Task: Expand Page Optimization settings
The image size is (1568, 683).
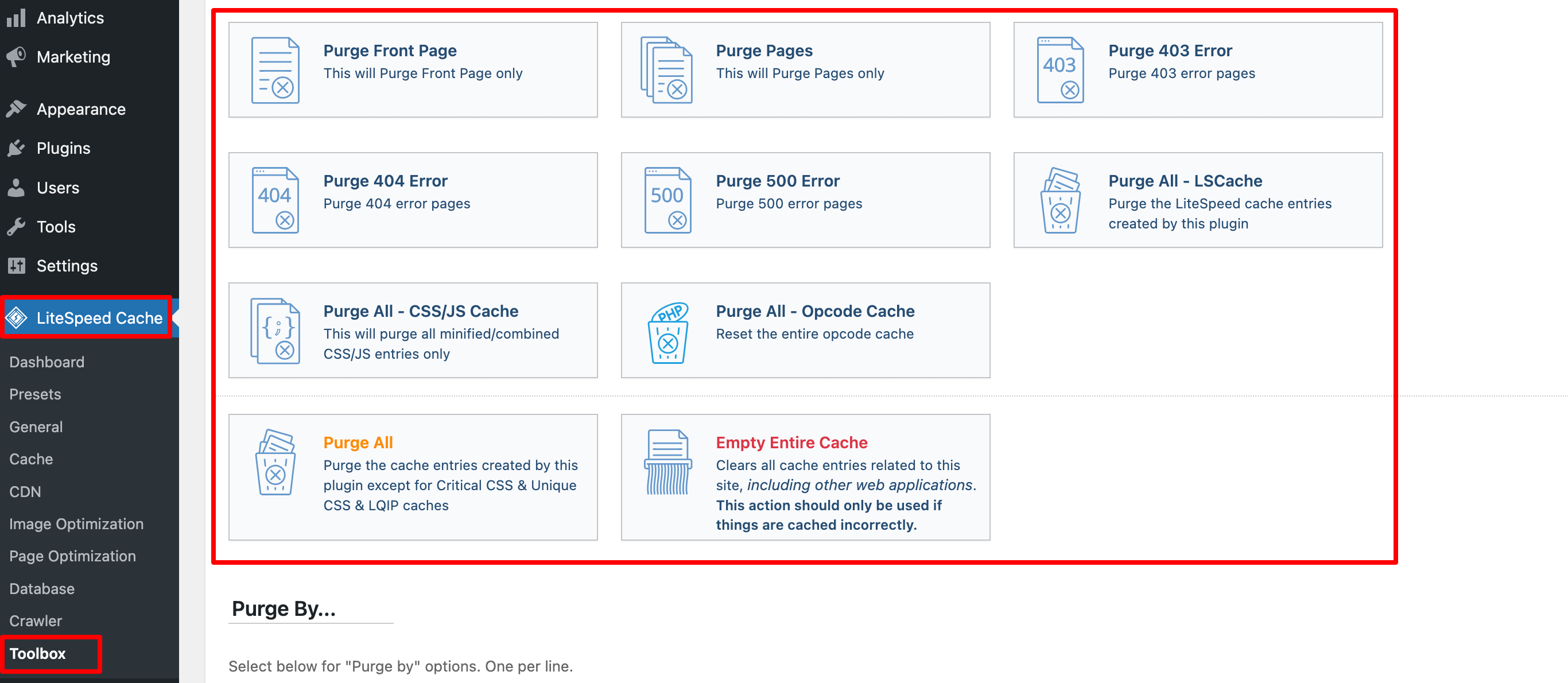Action: [x=73, y=555]
